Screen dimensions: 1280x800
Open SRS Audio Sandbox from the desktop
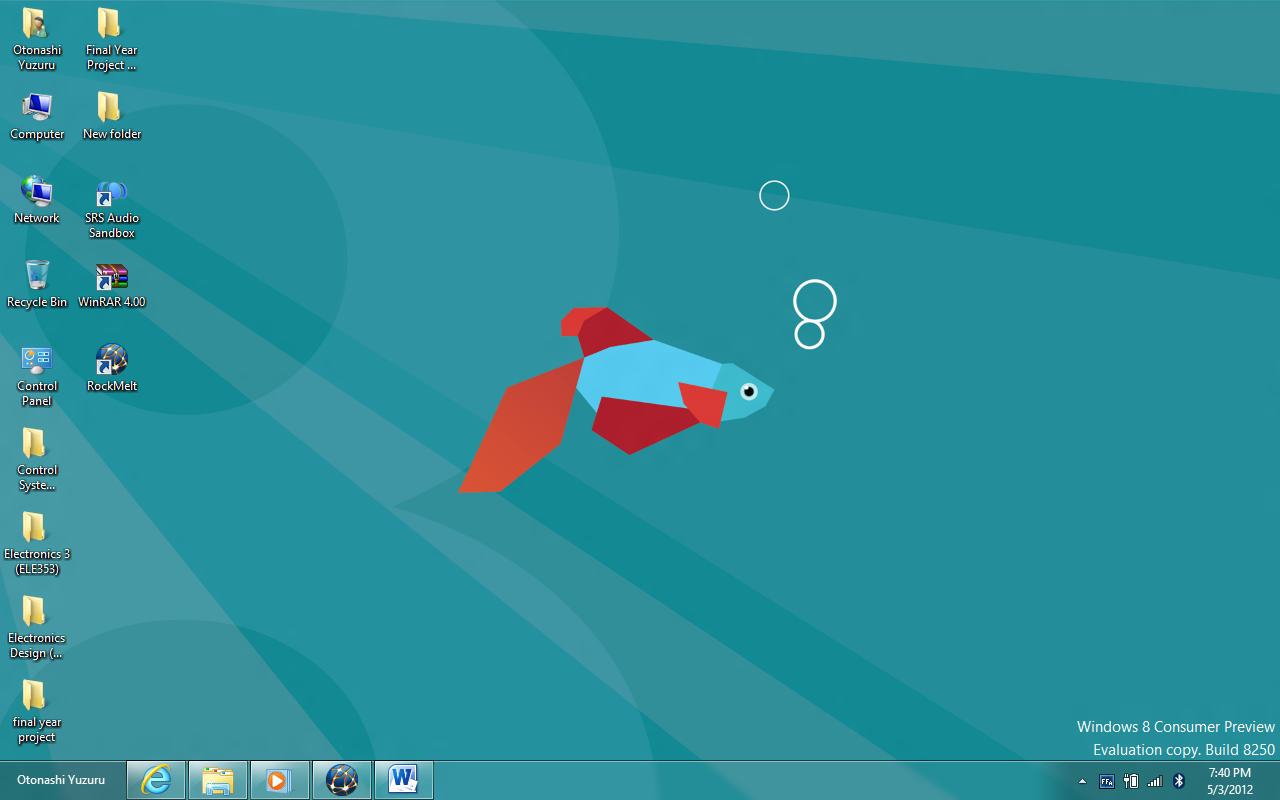(111, 195)
